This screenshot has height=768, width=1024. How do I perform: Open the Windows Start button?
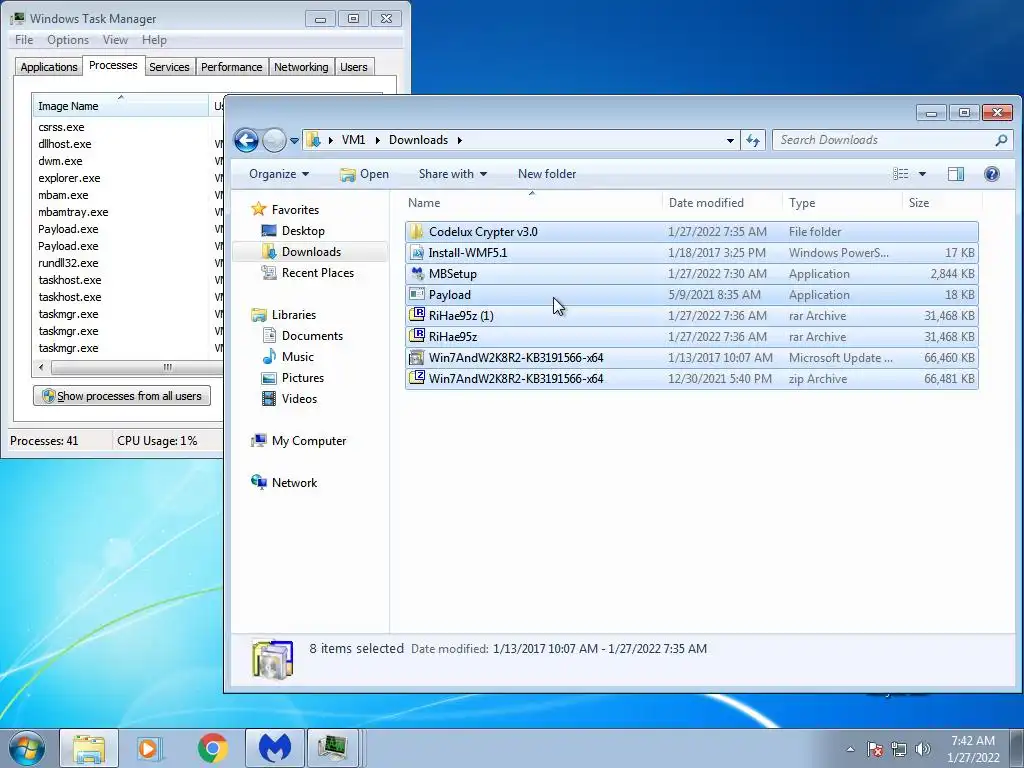coord(27,748)
